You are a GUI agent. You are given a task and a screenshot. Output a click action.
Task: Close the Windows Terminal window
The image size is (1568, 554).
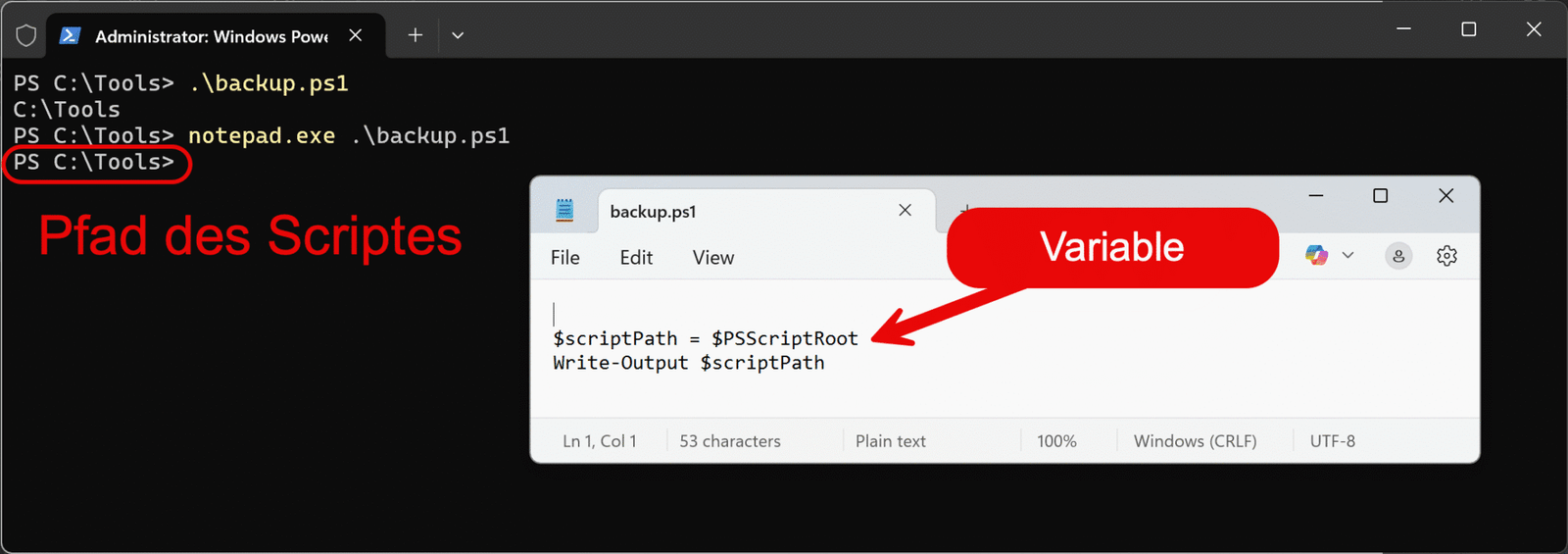1534,28
